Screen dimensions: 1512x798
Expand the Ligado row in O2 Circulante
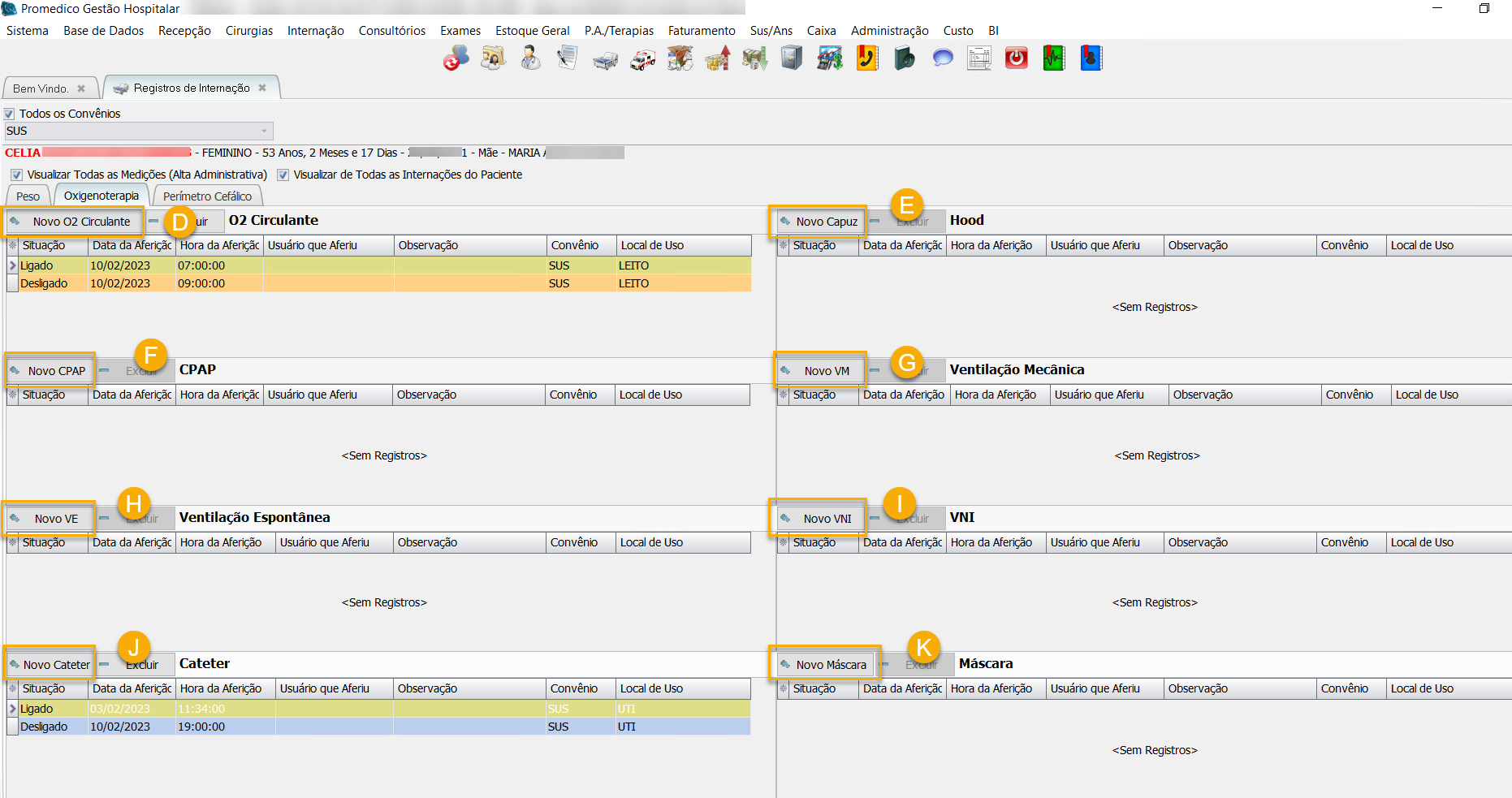click(x=13, y=265)
